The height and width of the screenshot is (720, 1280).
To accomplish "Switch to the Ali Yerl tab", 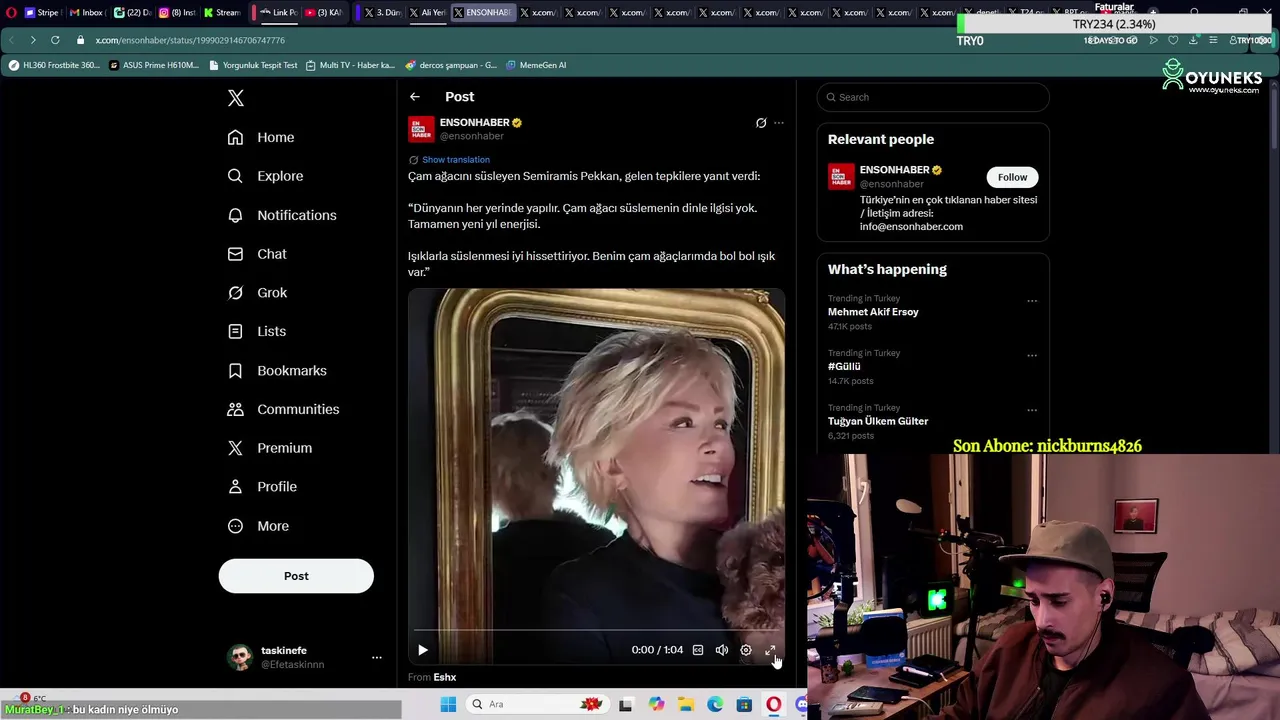I will (x=427, y=13).
